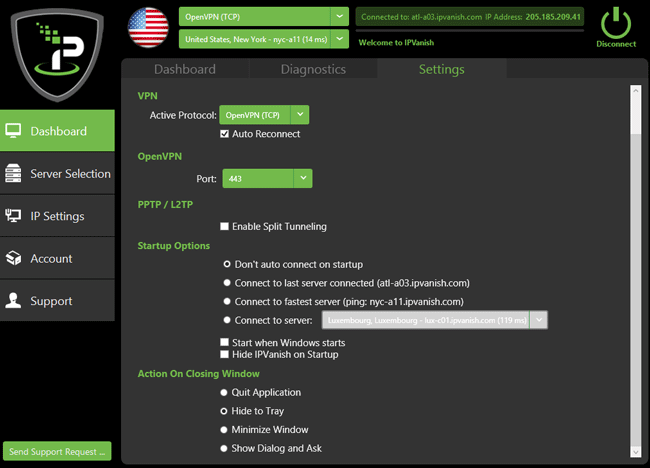Click the United States flag icon
This screenshot has height=468, width=650.
(x=148, y=27)
